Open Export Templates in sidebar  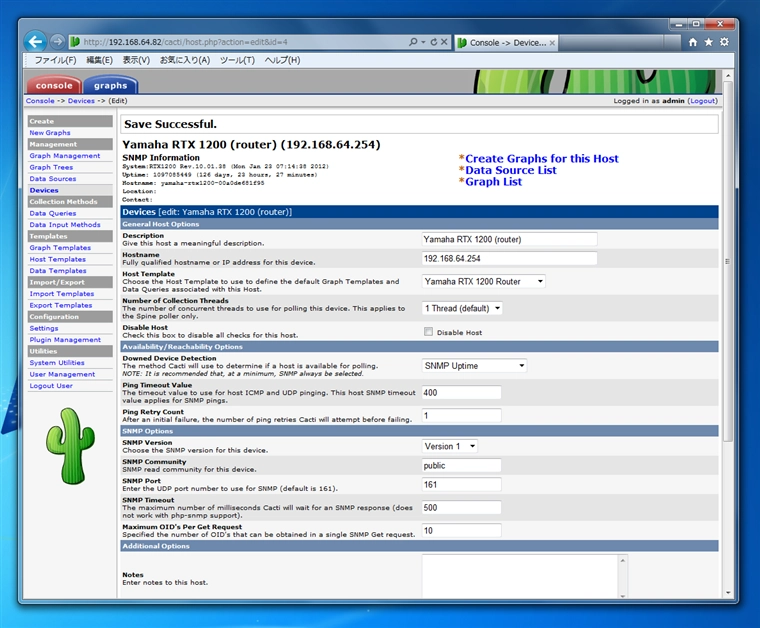[61, 305]
